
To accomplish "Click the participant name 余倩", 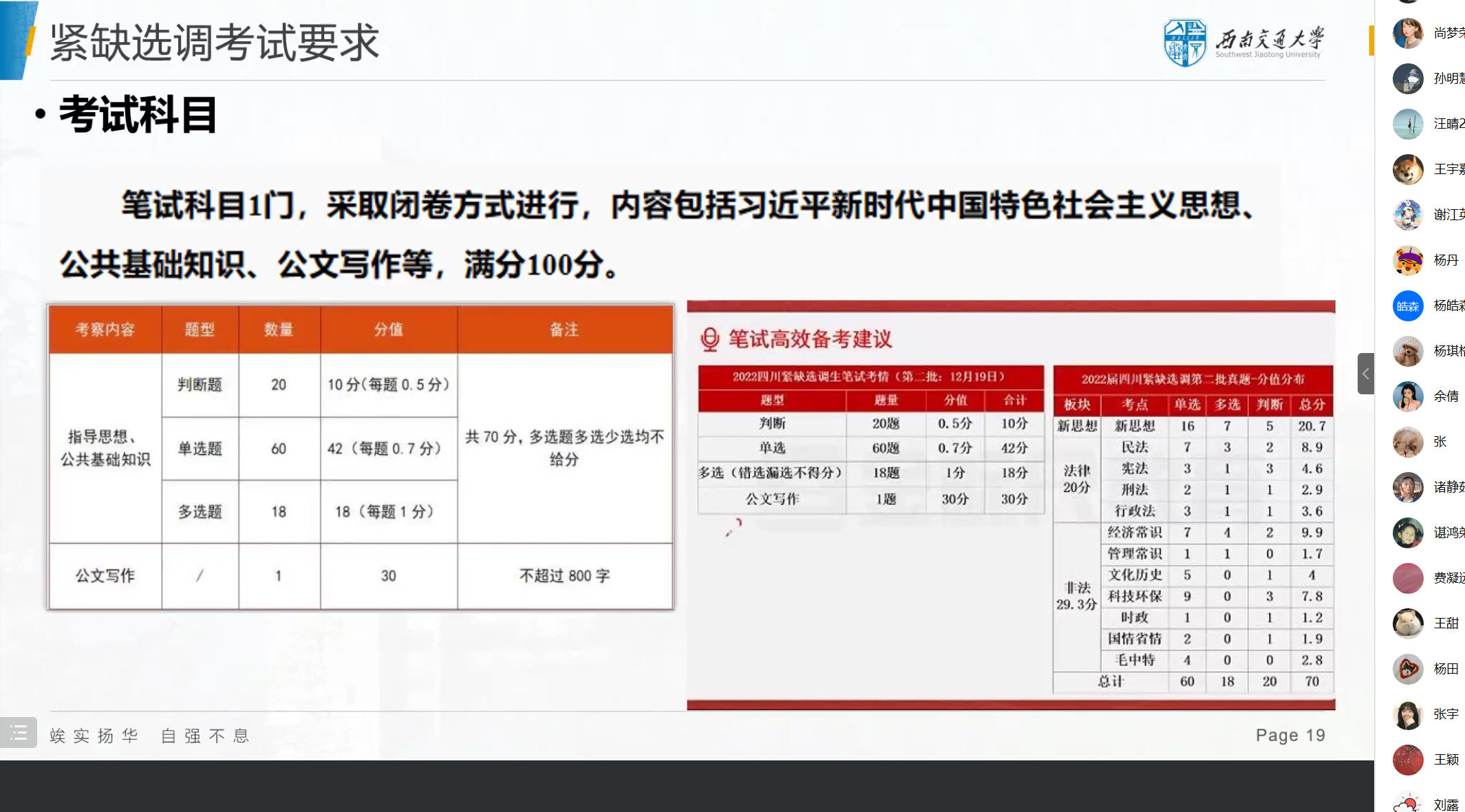I will click(1446, 396).
